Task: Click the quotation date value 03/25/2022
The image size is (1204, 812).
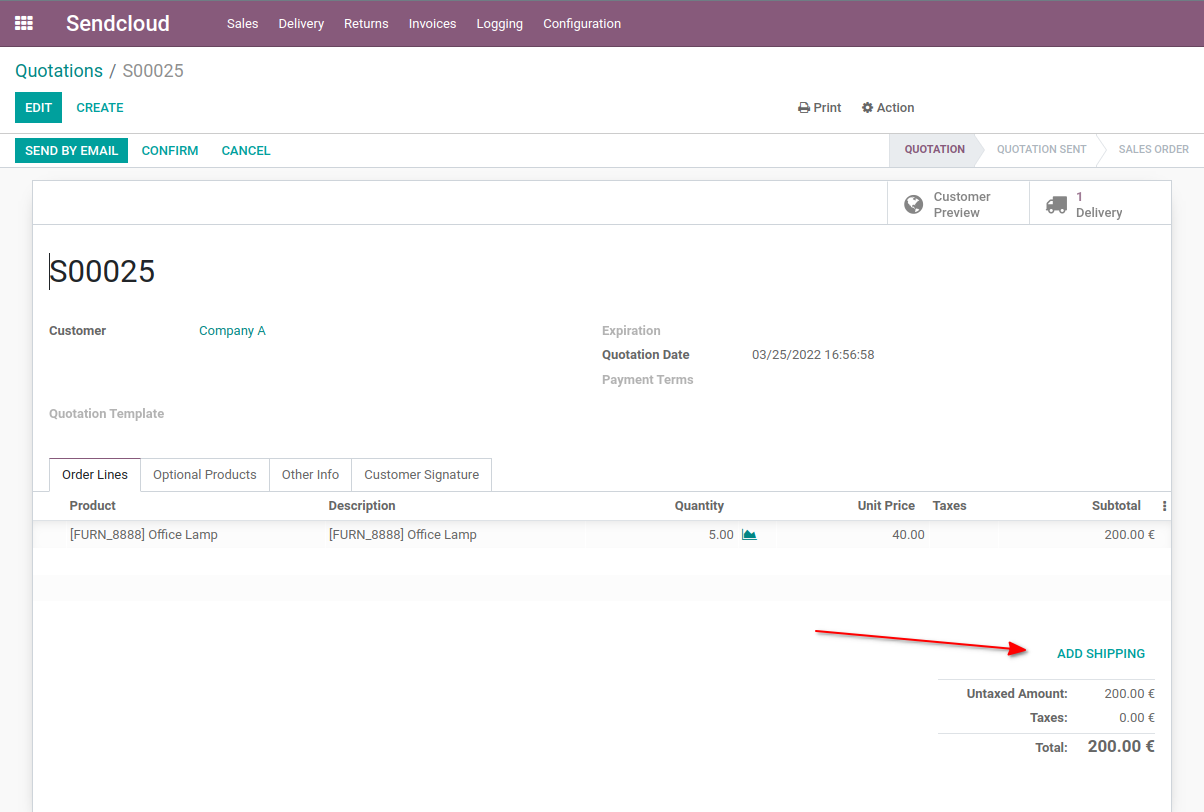Action: 813,355
